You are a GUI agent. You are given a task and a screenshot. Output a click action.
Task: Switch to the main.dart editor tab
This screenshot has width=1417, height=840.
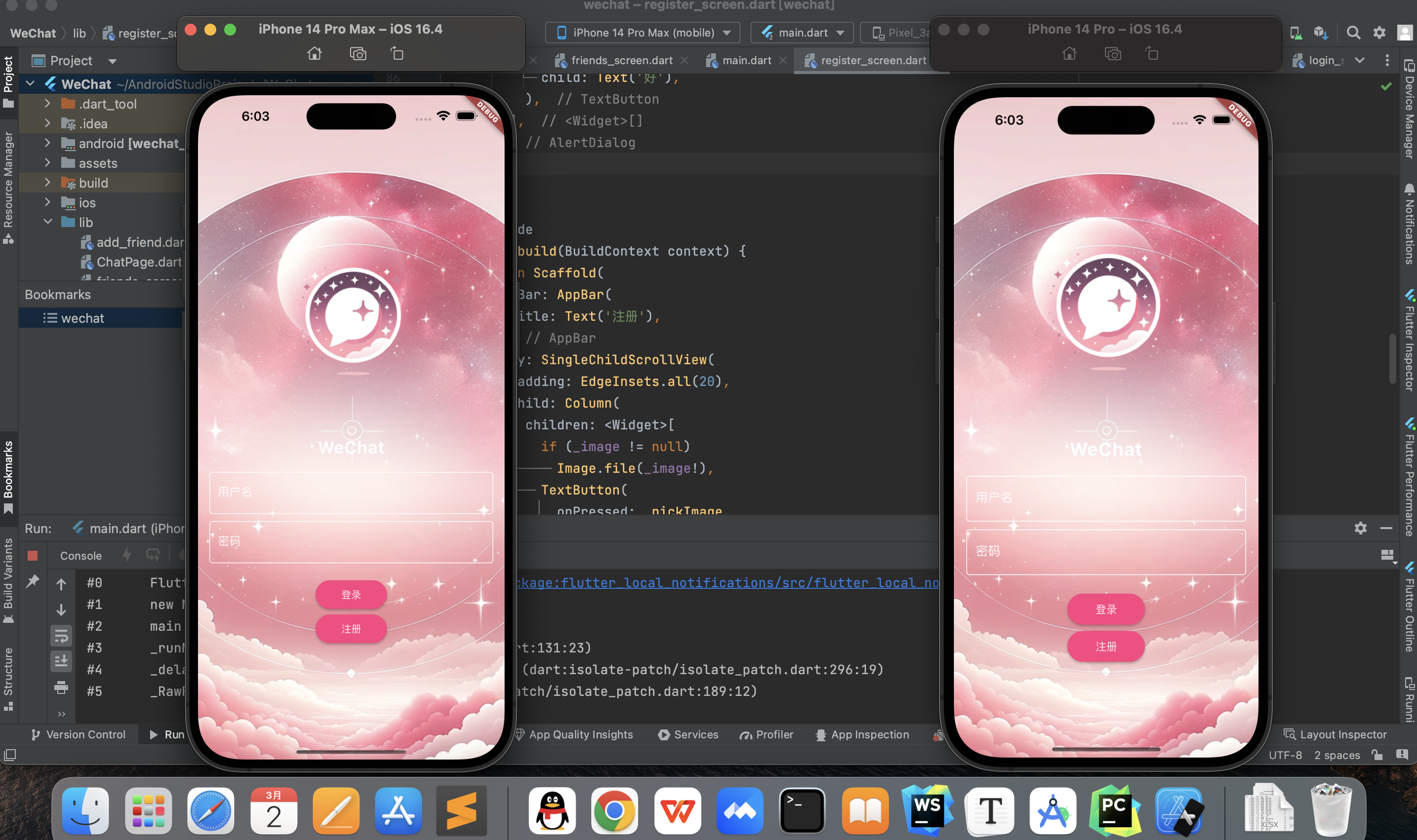click(746, 60)
